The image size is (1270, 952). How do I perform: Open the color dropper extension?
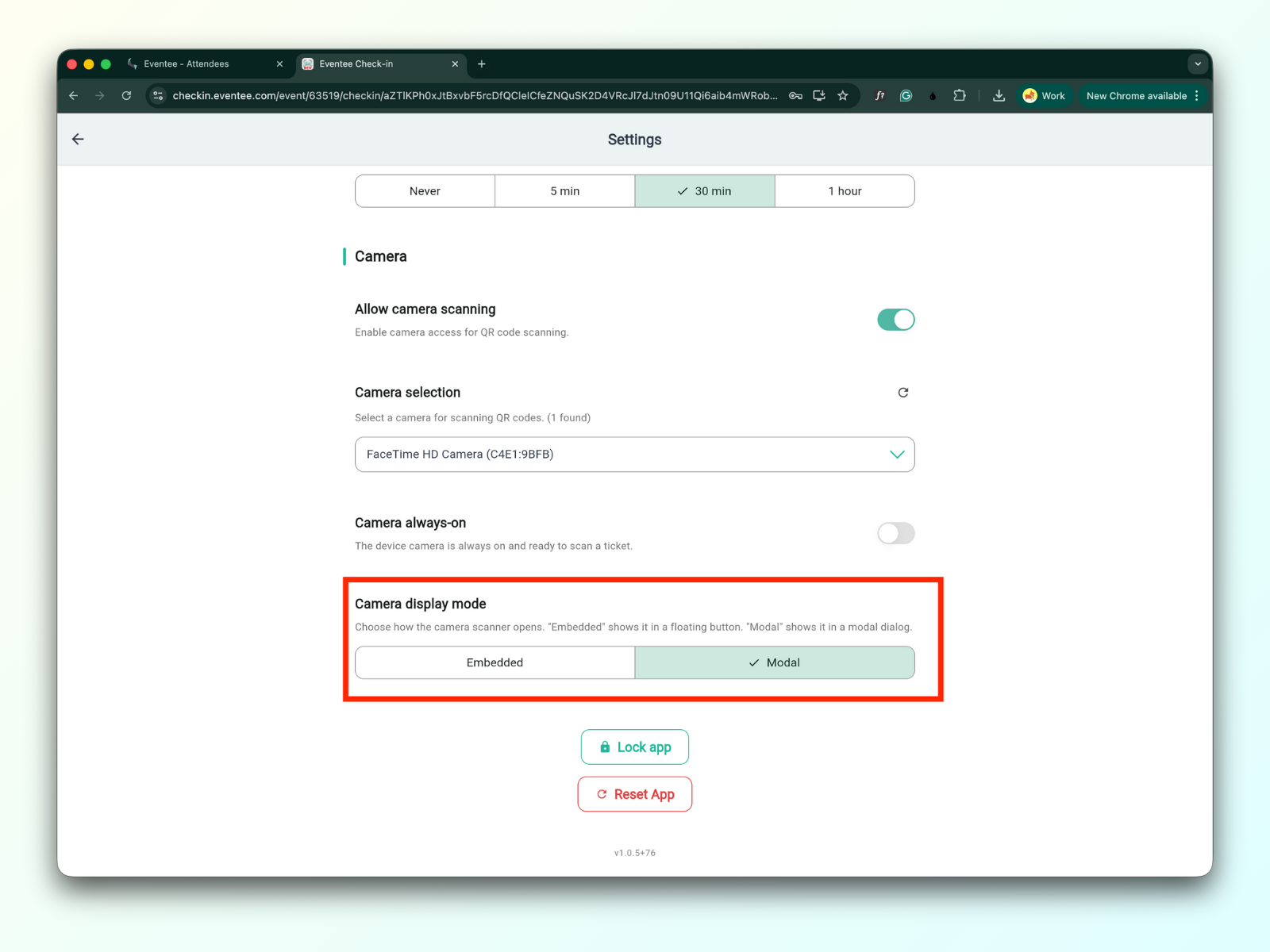coord(933,96)
